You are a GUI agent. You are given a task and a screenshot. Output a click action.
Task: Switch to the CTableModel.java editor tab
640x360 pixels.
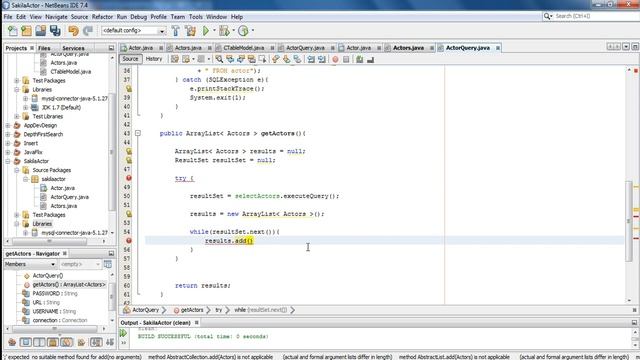pos(244,48)
